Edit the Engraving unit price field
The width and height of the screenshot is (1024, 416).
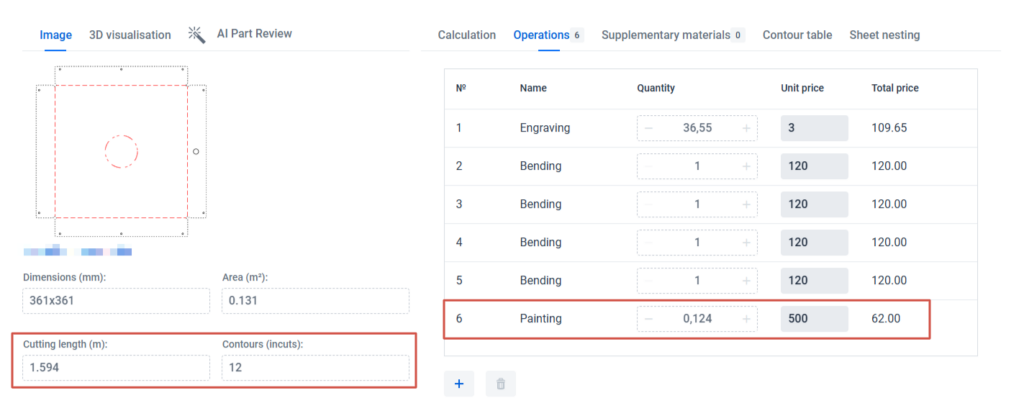[x=814, y=128]
